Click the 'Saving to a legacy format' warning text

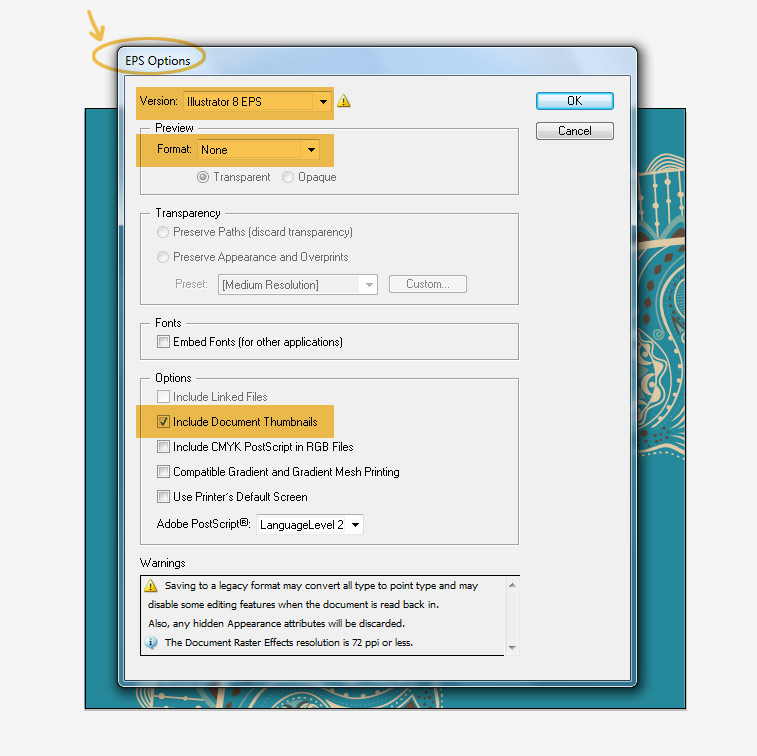(x=321, y=586)
